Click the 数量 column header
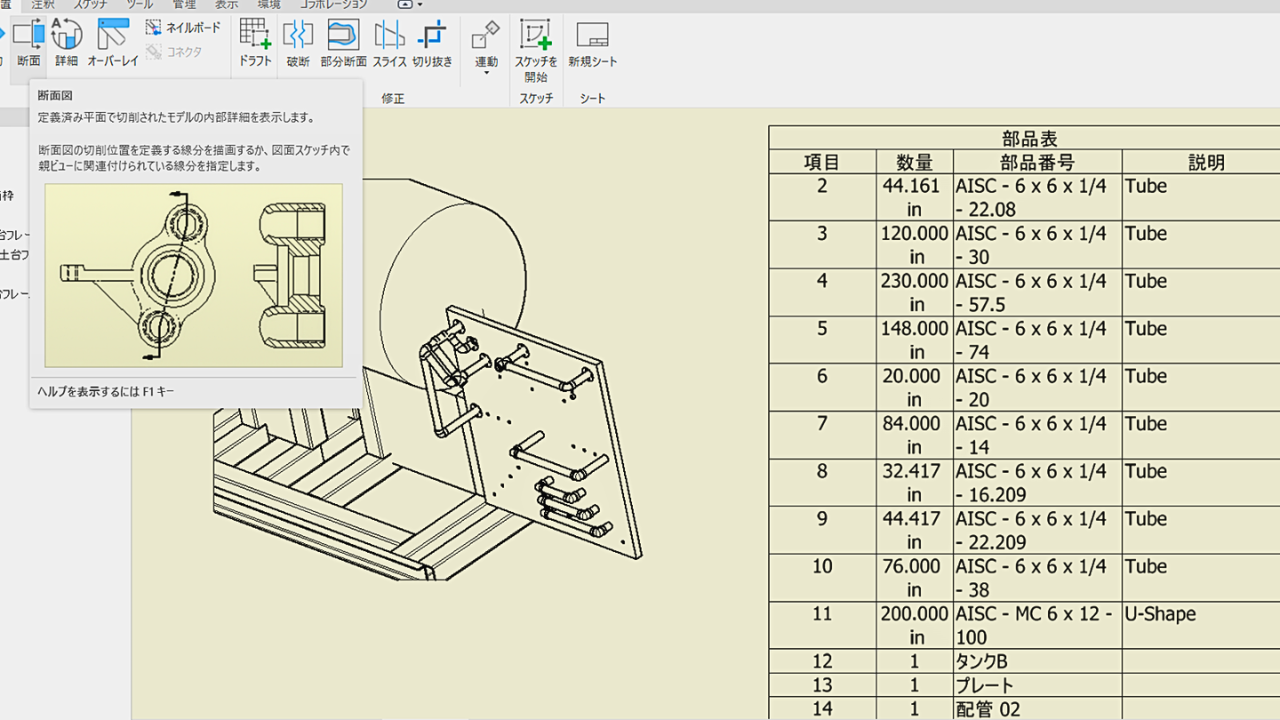Viewport: 1280px width, 720px height. pyautogui.click(x=915, y=162)
